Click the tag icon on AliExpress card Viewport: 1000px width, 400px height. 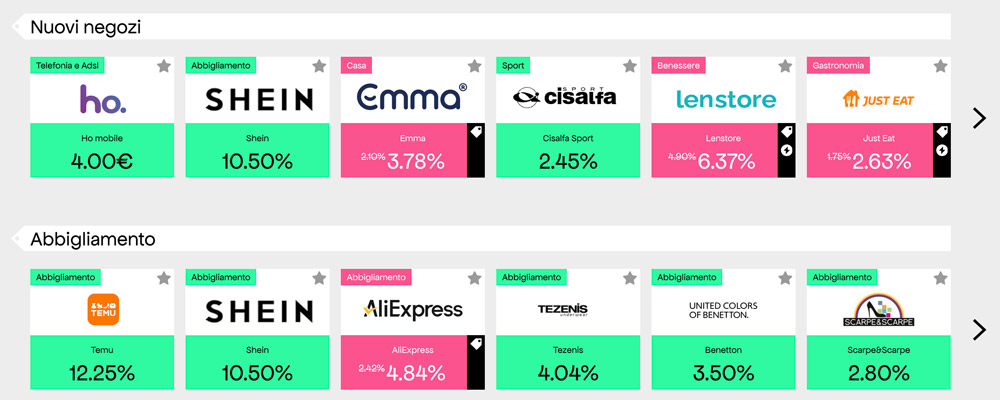475,343
